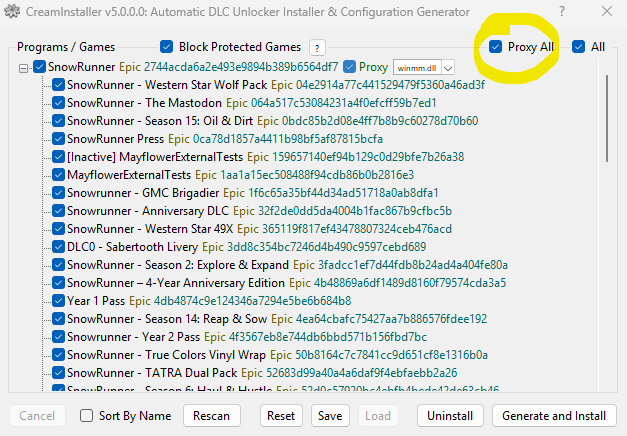627x436 pixels.
Task: Click the vertical scrollbar of the games list
Action: coord(607,118)
